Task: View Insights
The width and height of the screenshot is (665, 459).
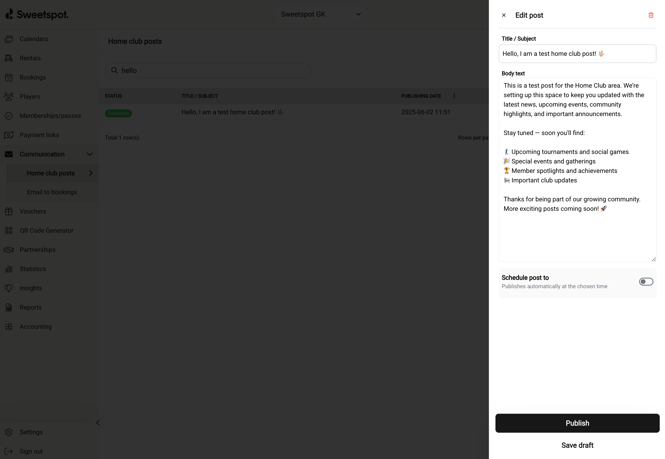Action: pyautogui.click(x=31, y=288)
